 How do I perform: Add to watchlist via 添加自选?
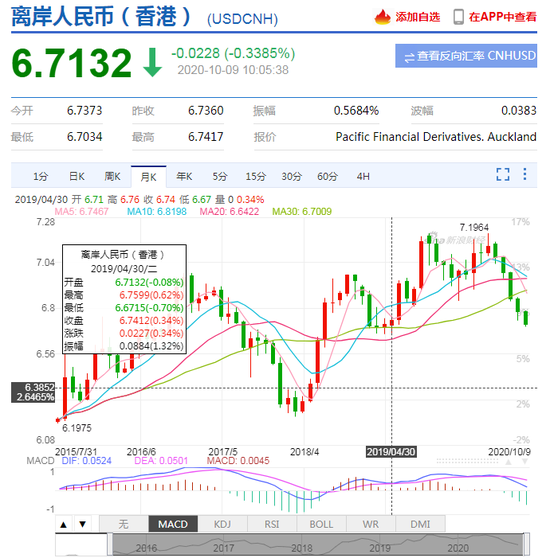[418, 17]
